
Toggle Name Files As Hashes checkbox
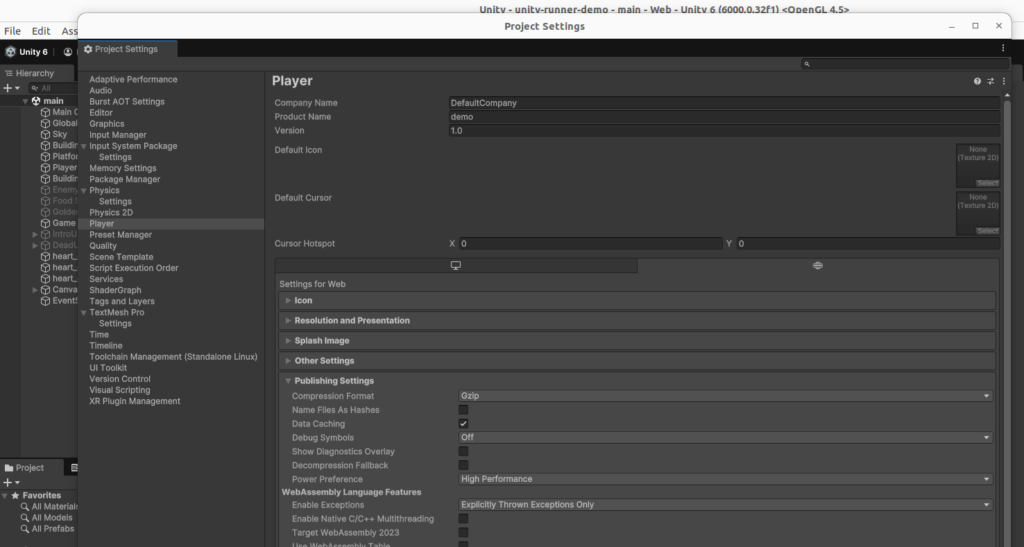(x=463, y=410)
